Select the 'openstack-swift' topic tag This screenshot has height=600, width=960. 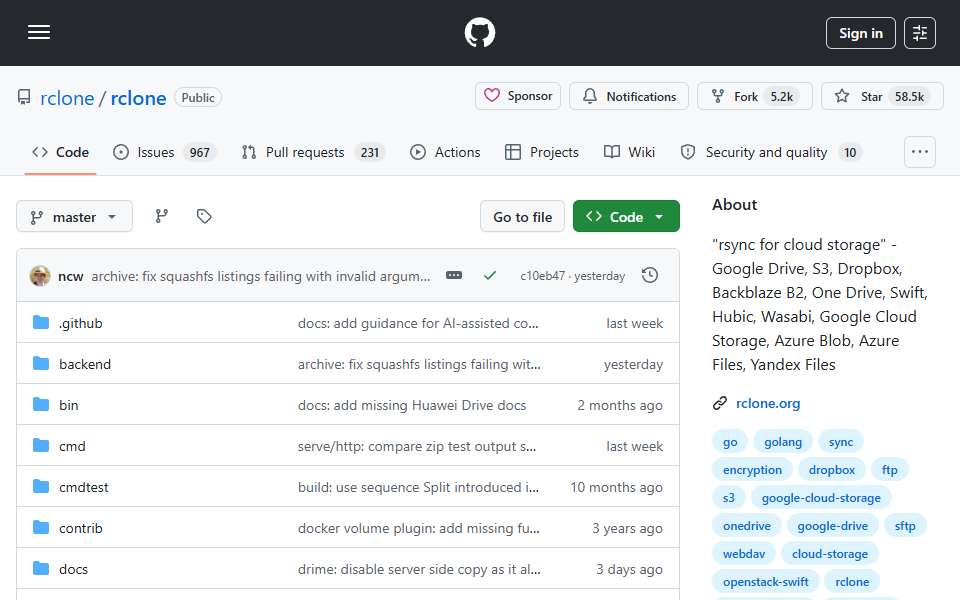pos(765,582)
